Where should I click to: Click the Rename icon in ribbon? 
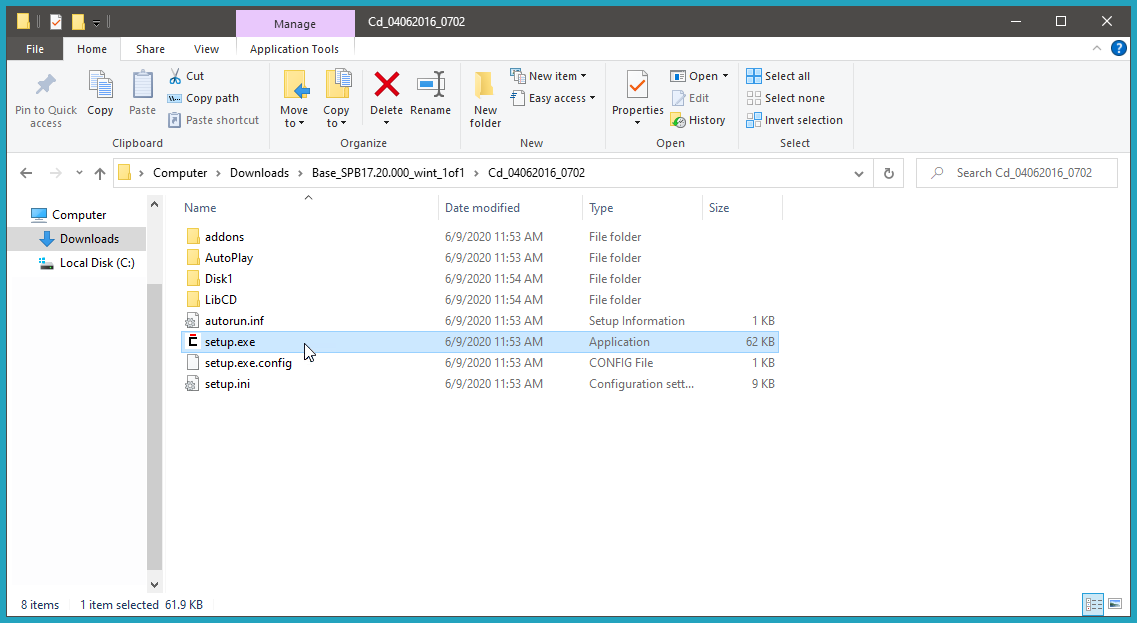coord(430,86)
